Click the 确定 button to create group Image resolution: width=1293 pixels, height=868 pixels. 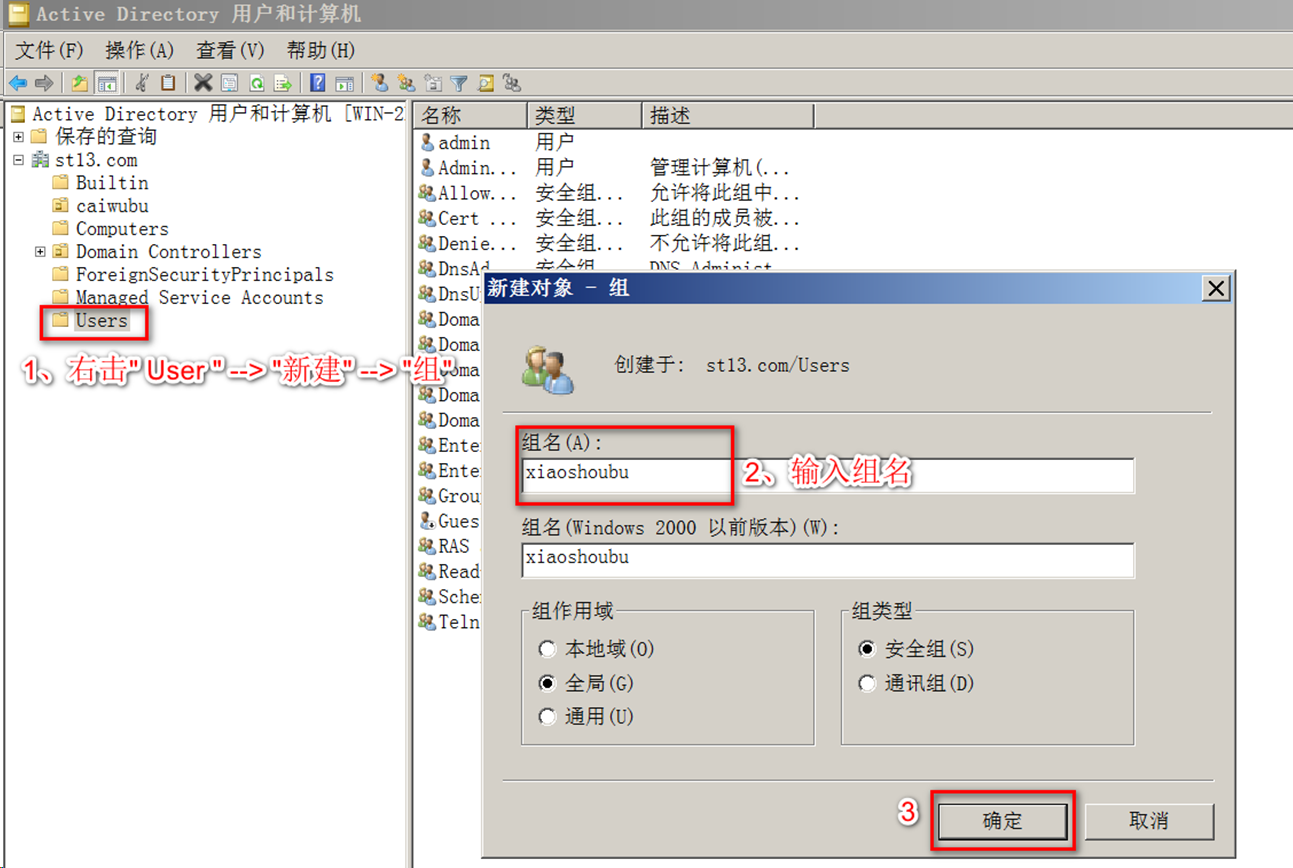click(1001, 820)
